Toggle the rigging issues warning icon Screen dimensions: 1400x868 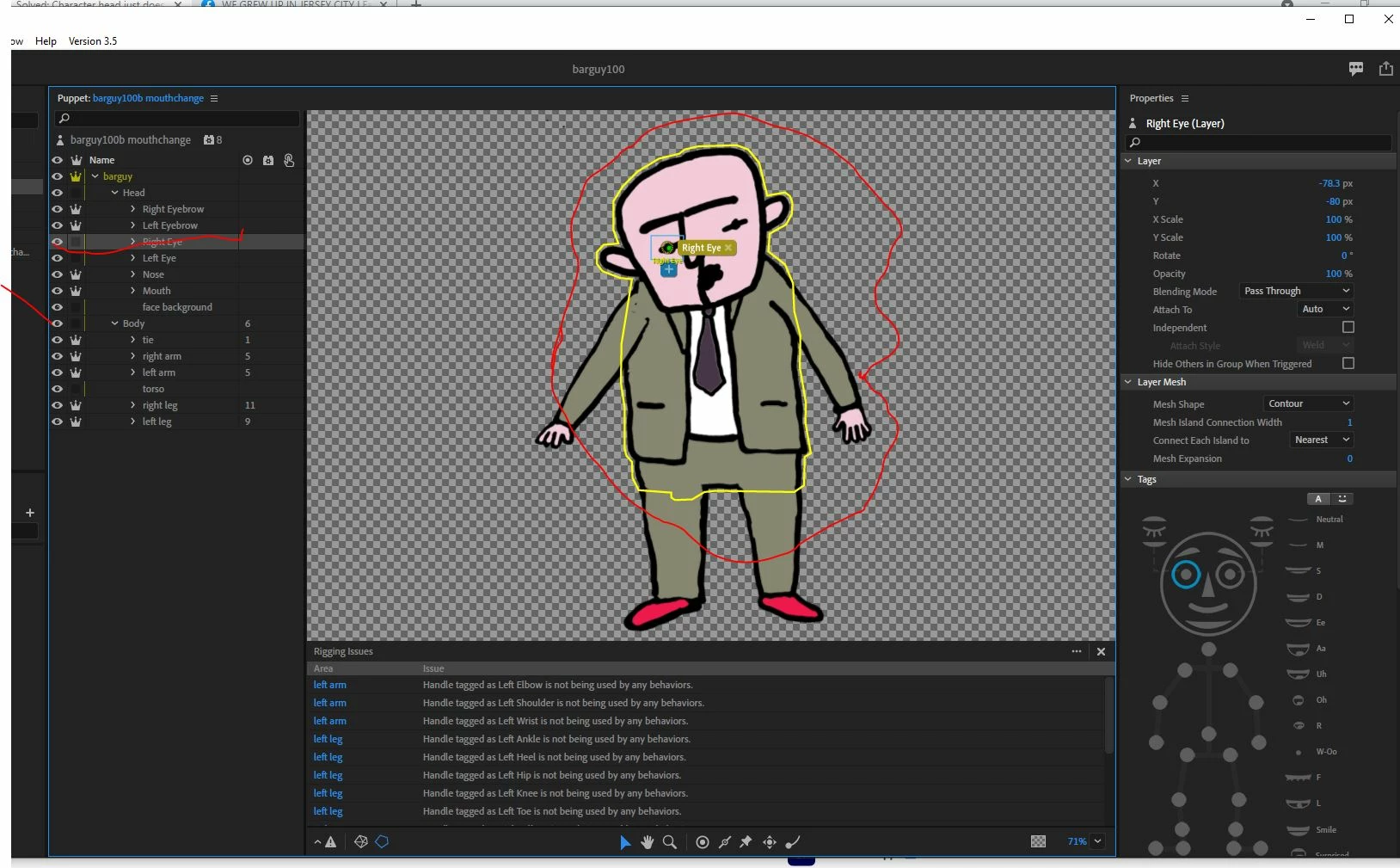330,842
